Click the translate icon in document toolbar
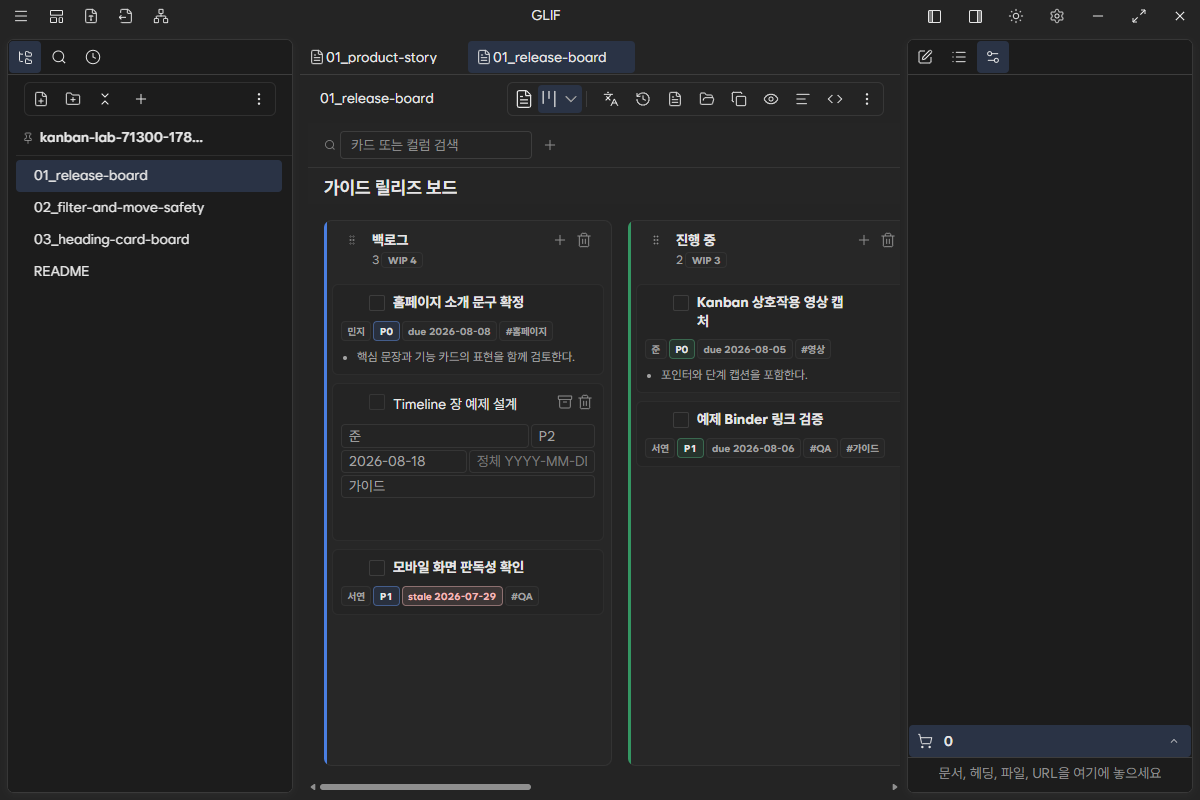 click(x=611, y=99)
